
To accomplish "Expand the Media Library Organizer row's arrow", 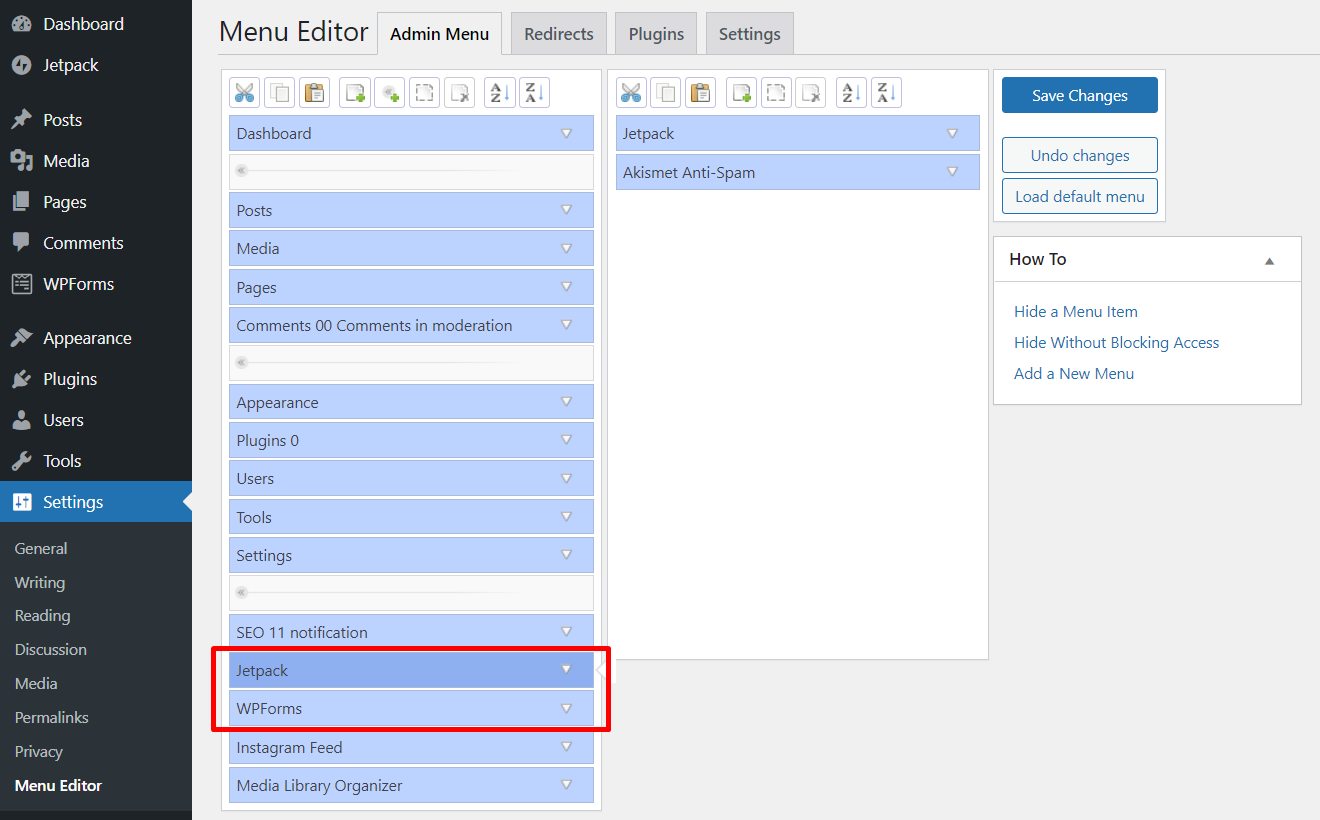I will click(566, 785).
